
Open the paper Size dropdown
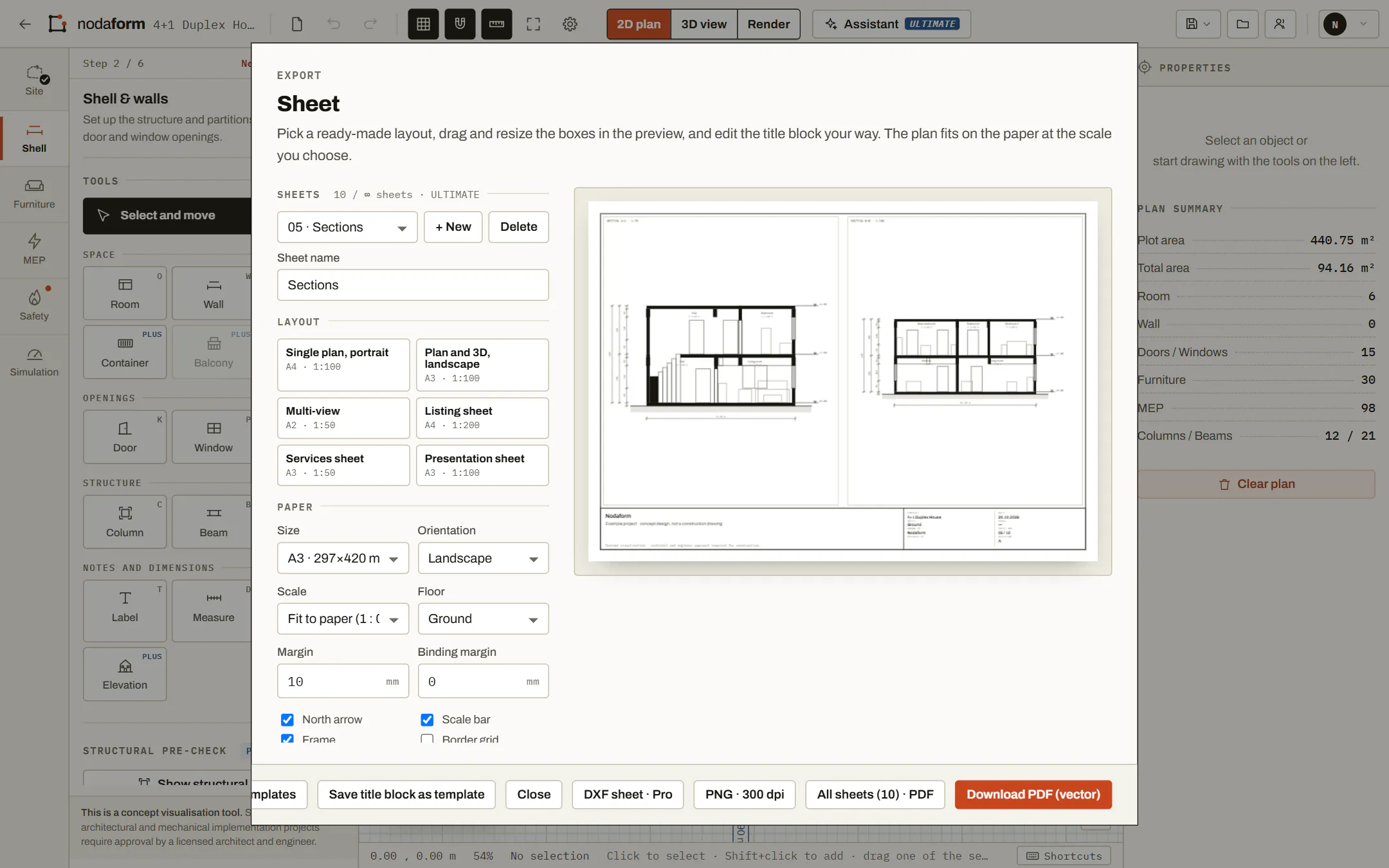343,558
